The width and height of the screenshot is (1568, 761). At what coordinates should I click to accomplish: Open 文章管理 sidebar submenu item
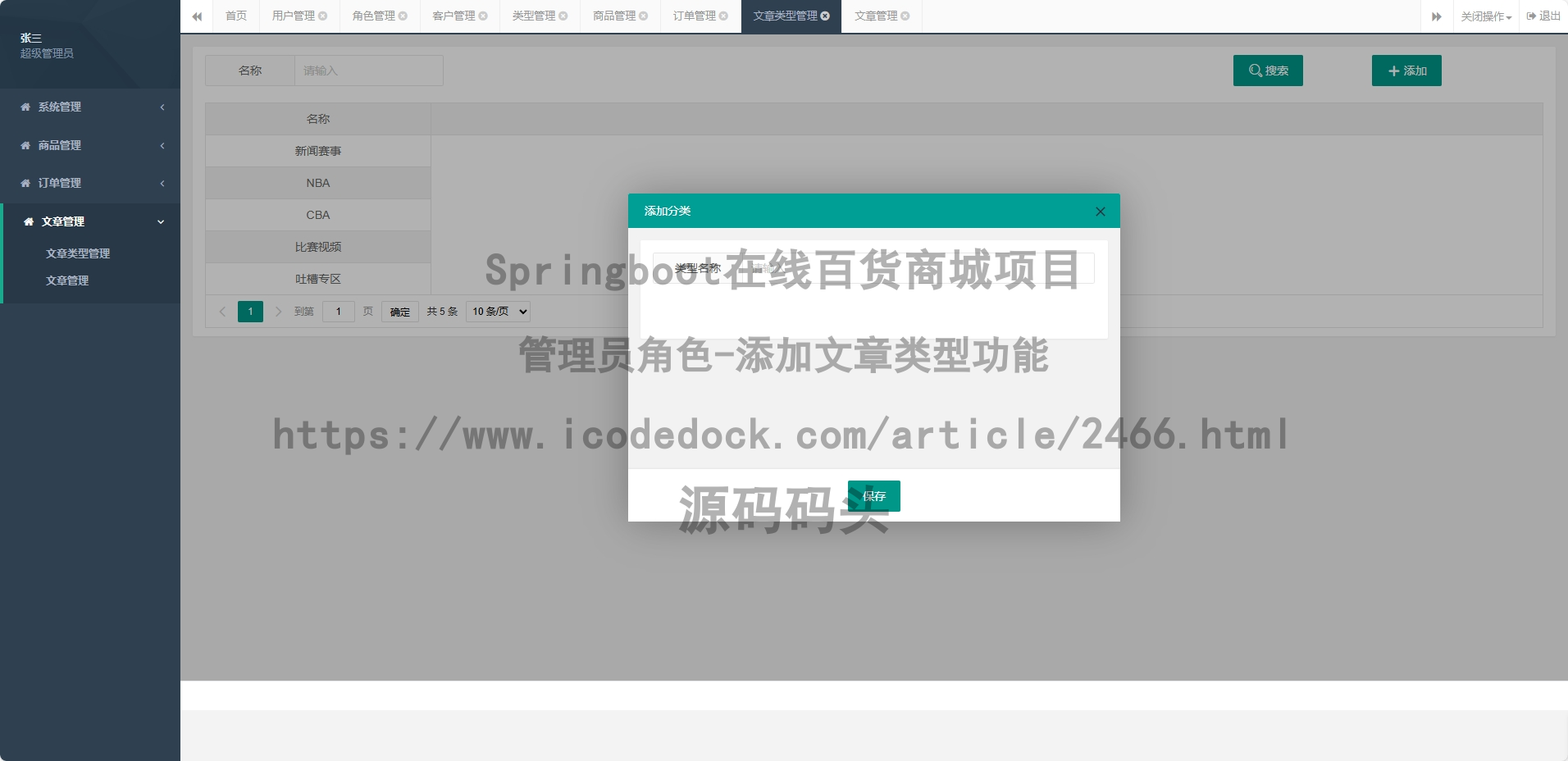(67, 280)
